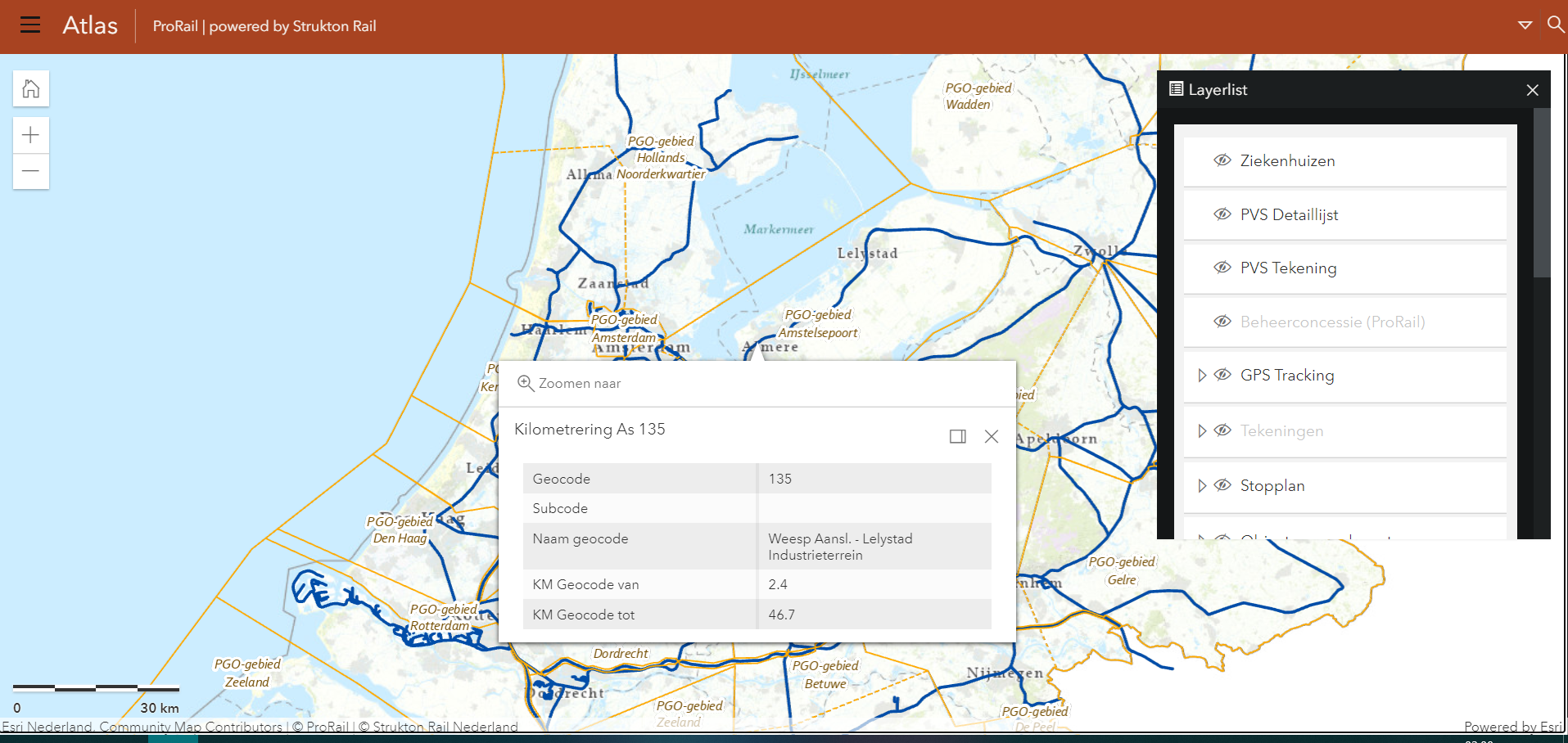The width and height of the screenshot is (1568, 743).
Task: Click the PGO-gebied Amstelsepoort map label
Action: point(818,324)
